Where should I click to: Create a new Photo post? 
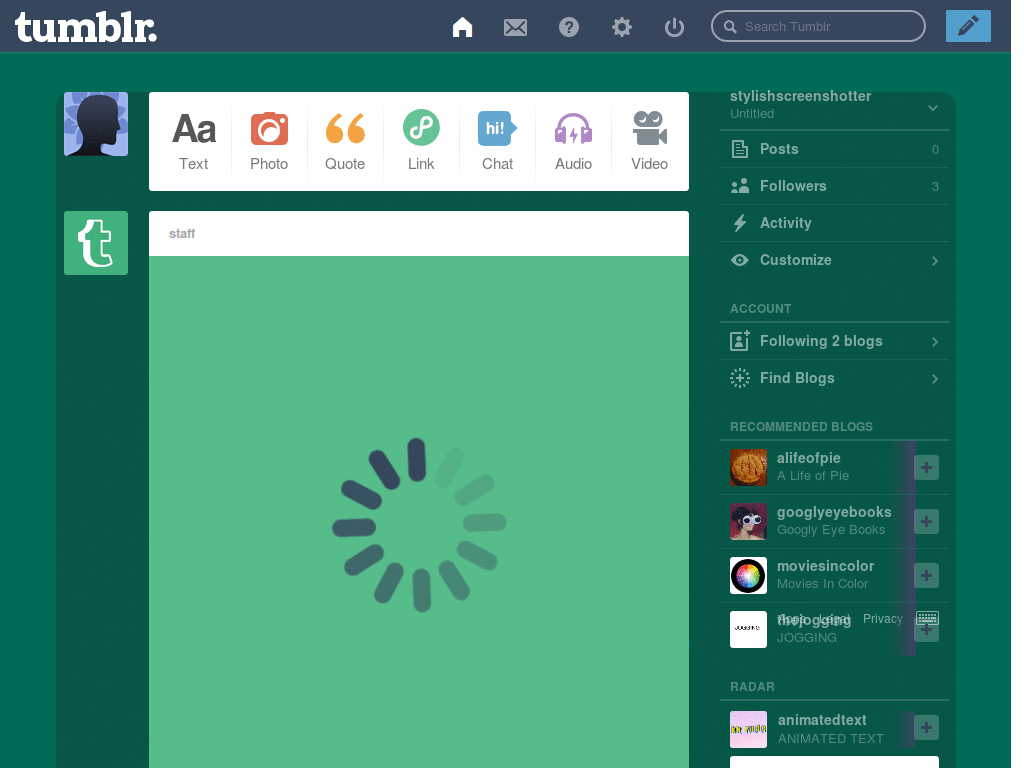(269, 141)
